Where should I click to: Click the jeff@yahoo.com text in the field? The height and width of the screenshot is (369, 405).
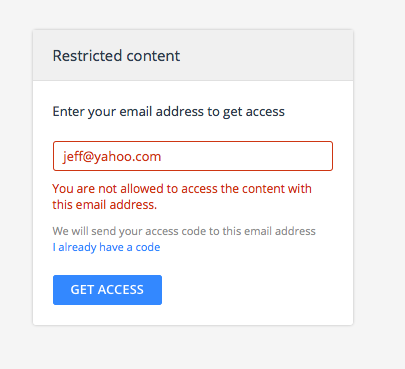[112, 156]
